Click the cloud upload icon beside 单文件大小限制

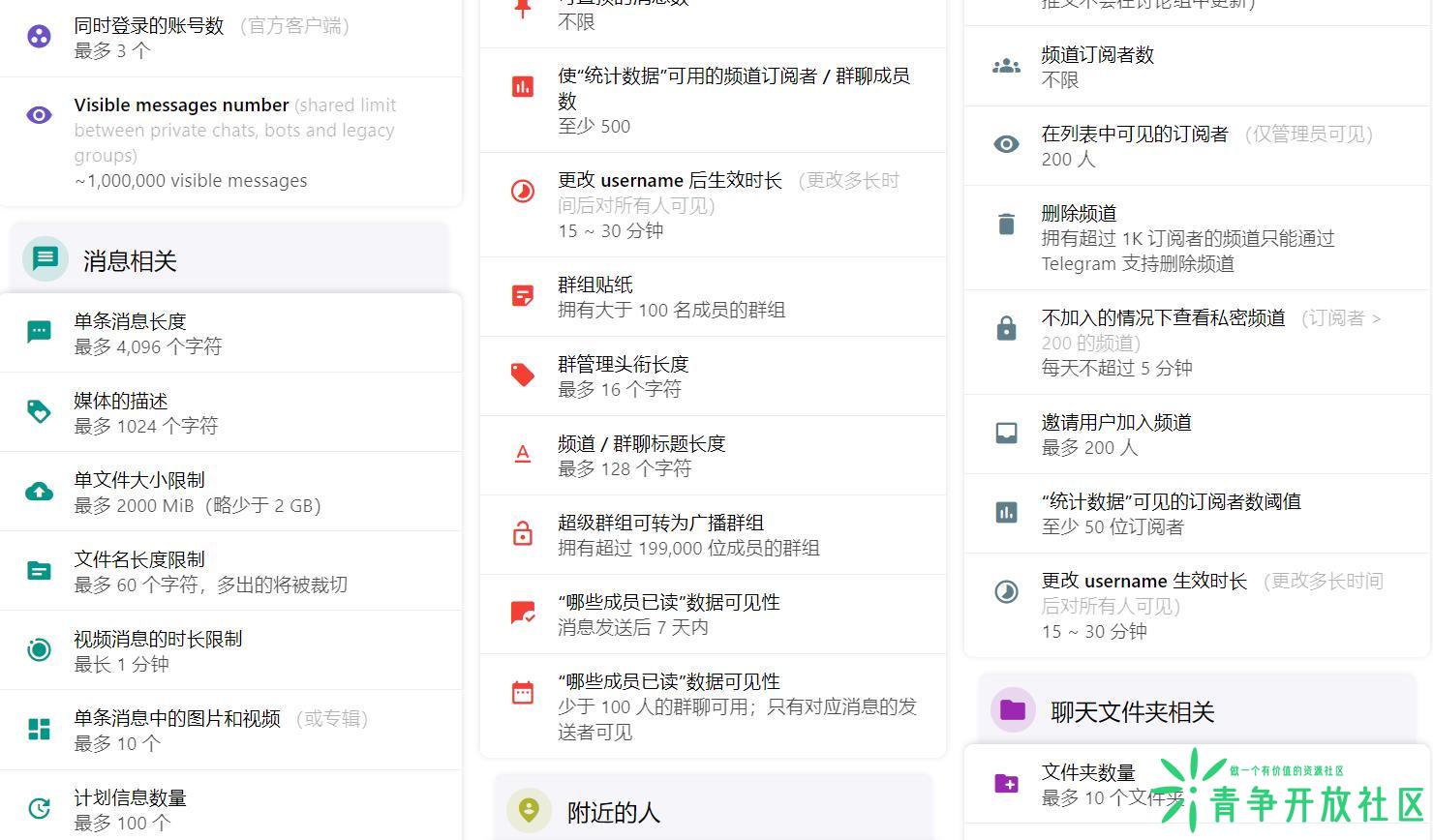pos(39,491)
